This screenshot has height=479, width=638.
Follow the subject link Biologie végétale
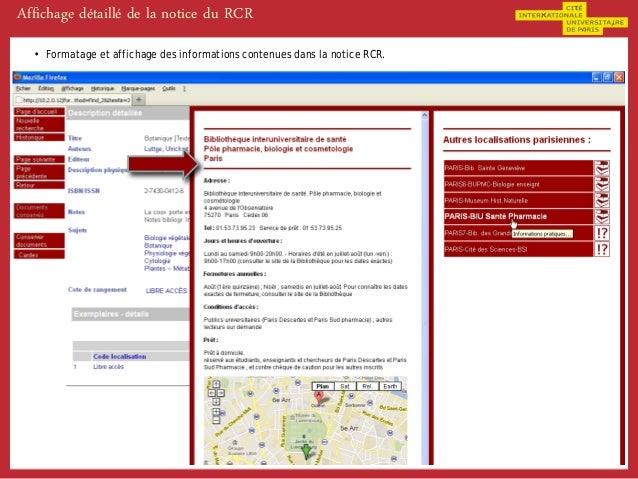[x=167, y=238]
